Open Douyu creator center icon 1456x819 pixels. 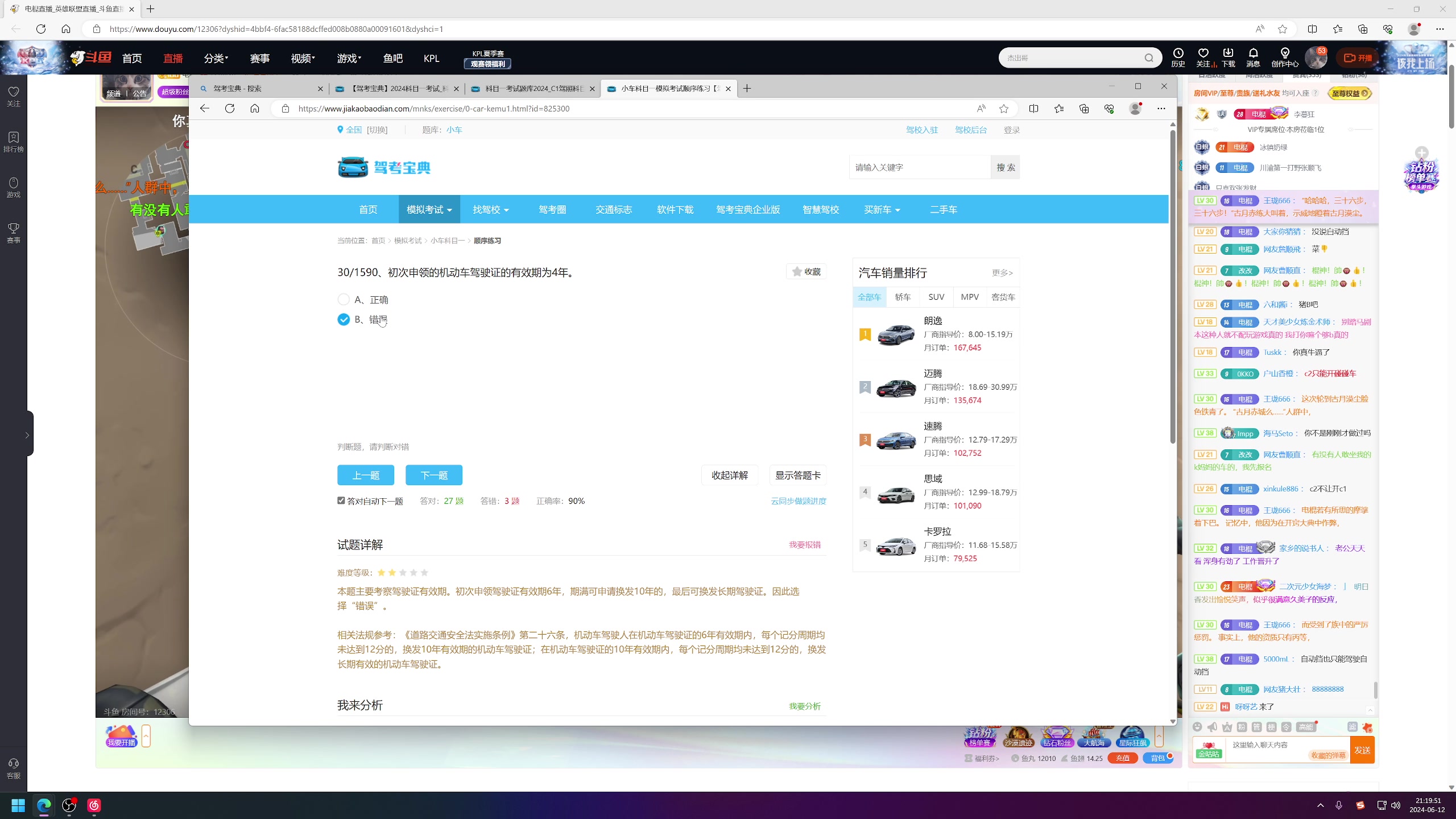pos(1285,57)
